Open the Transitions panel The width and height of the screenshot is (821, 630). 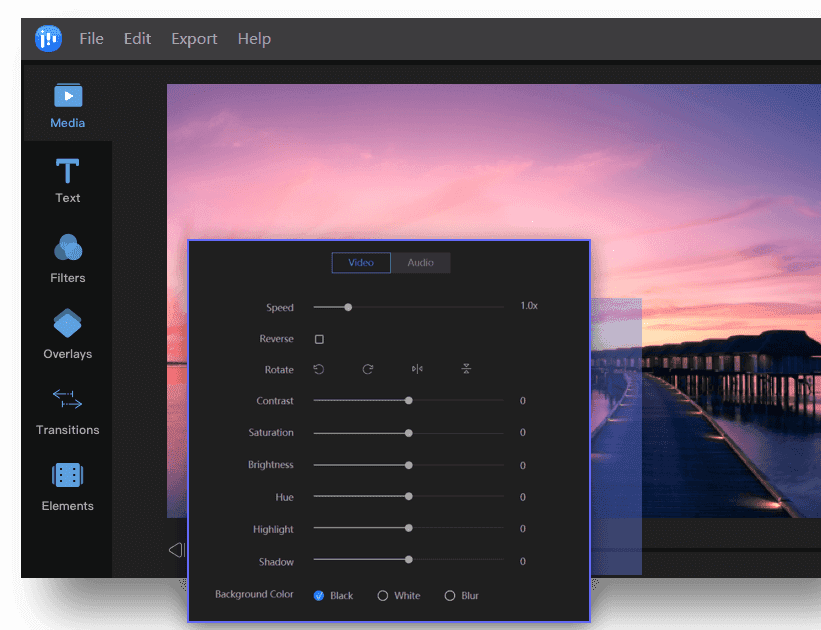click(67, 410)
